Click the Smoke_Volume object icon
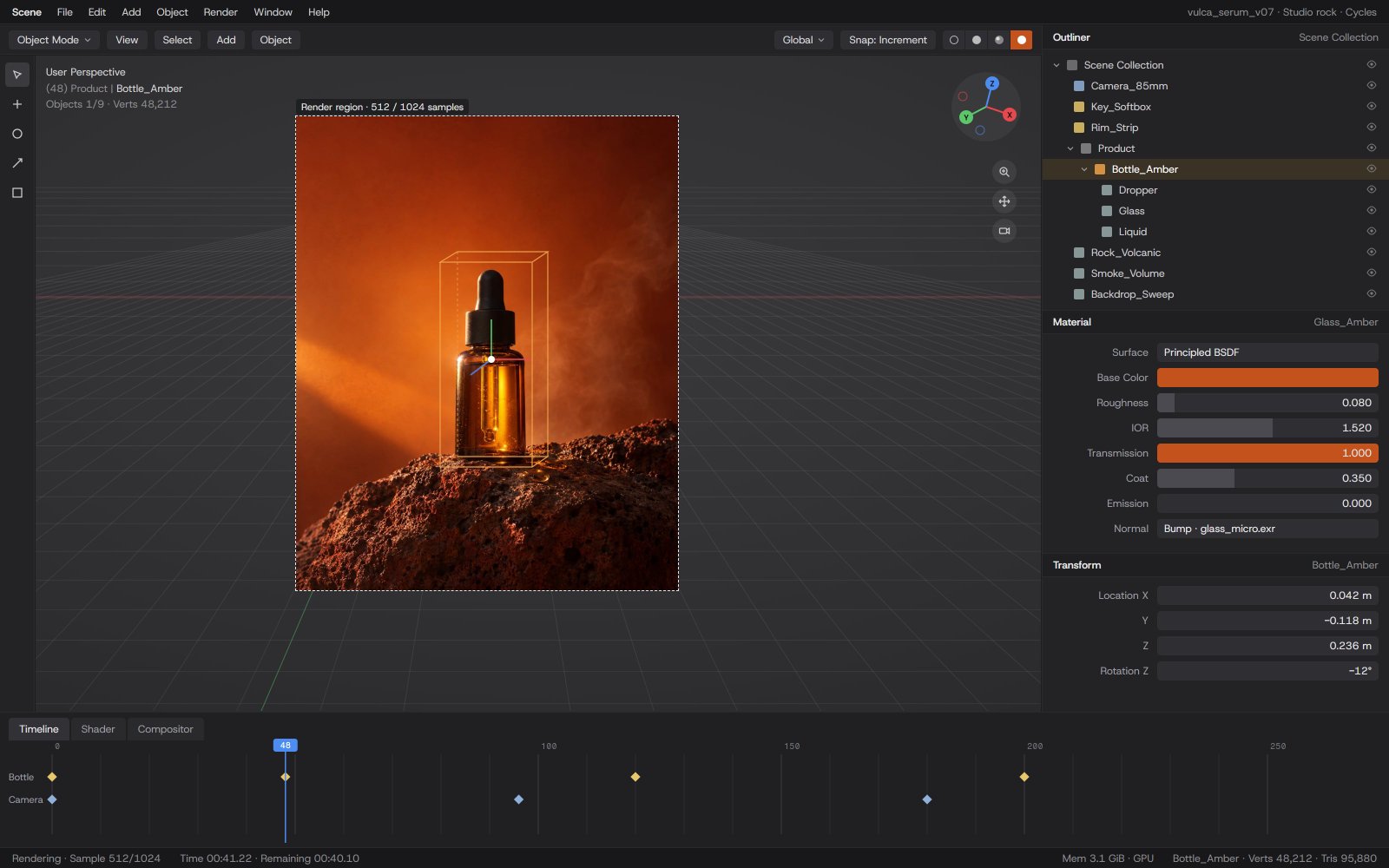Screen dimensions: 1389x868 (1079, 273)
